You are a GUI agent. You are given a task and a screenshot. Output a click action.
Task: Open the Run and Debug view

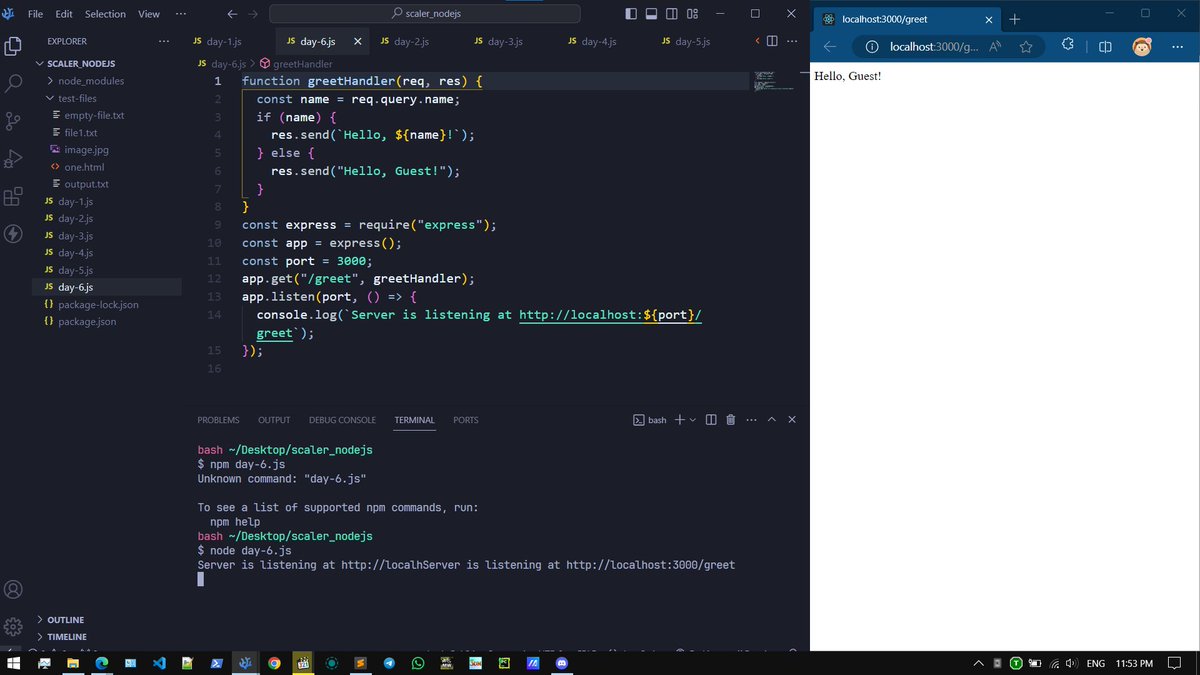pyautogui.click(x=13, y=159)
